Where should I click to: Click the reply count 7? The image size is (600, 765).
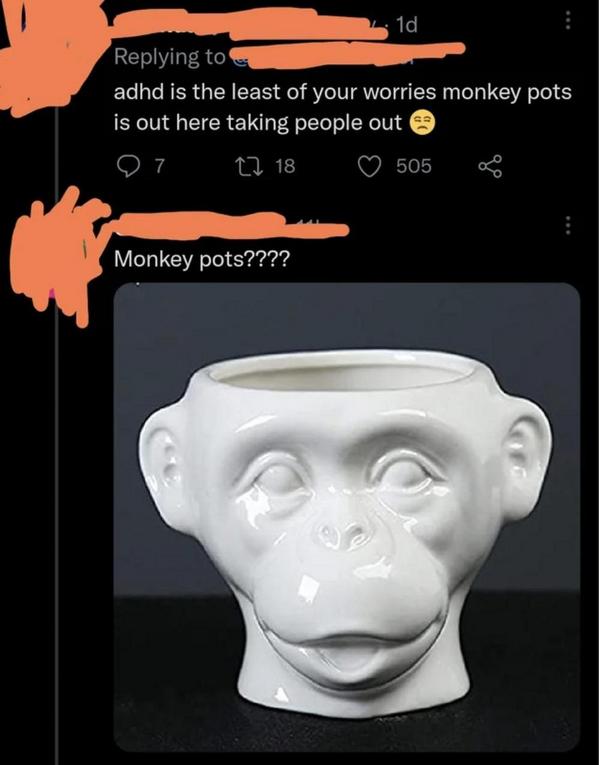coord(156,165)
